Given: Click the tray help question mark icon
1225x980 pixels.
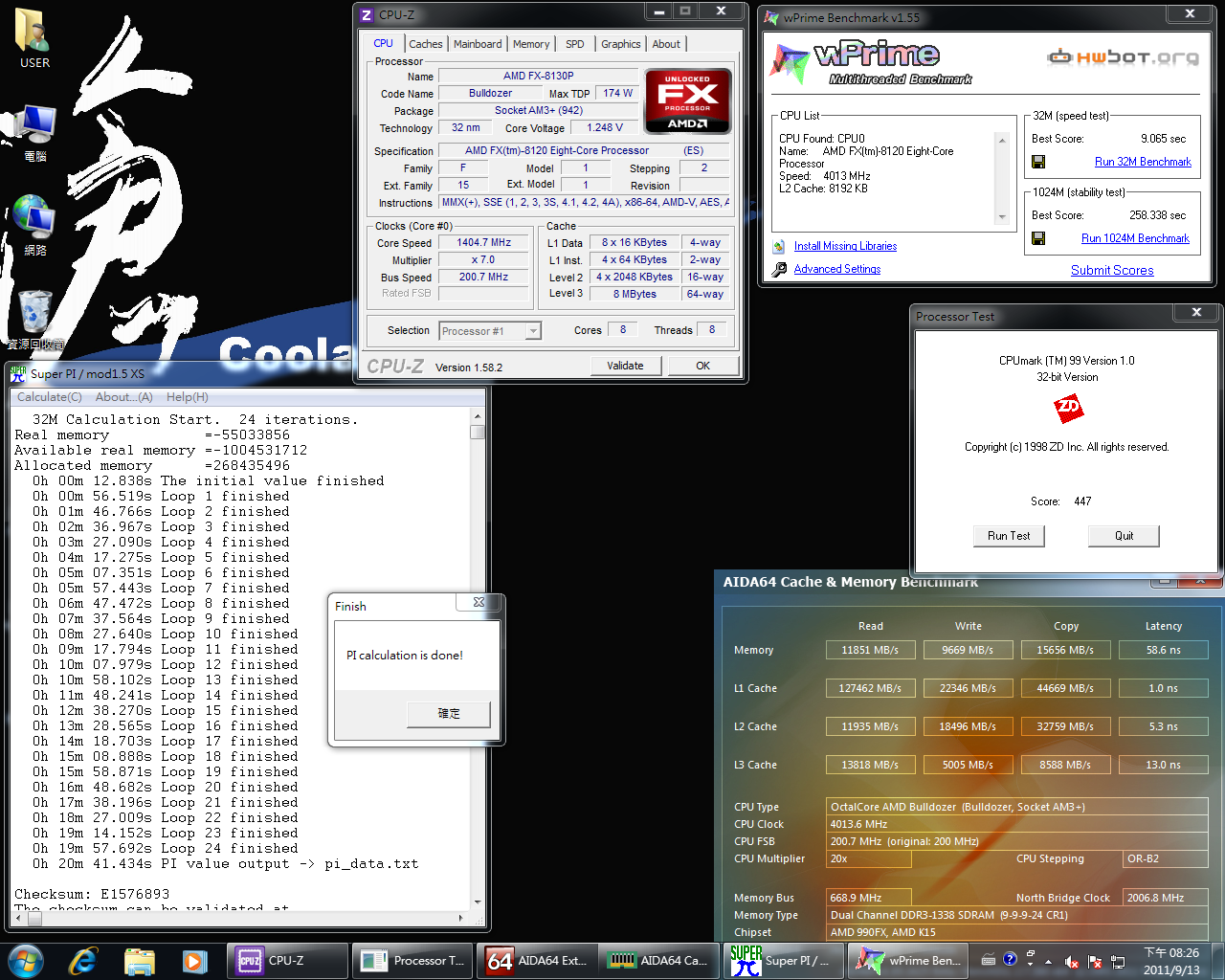Looking at the screenshot, I should click(1010, 959).
